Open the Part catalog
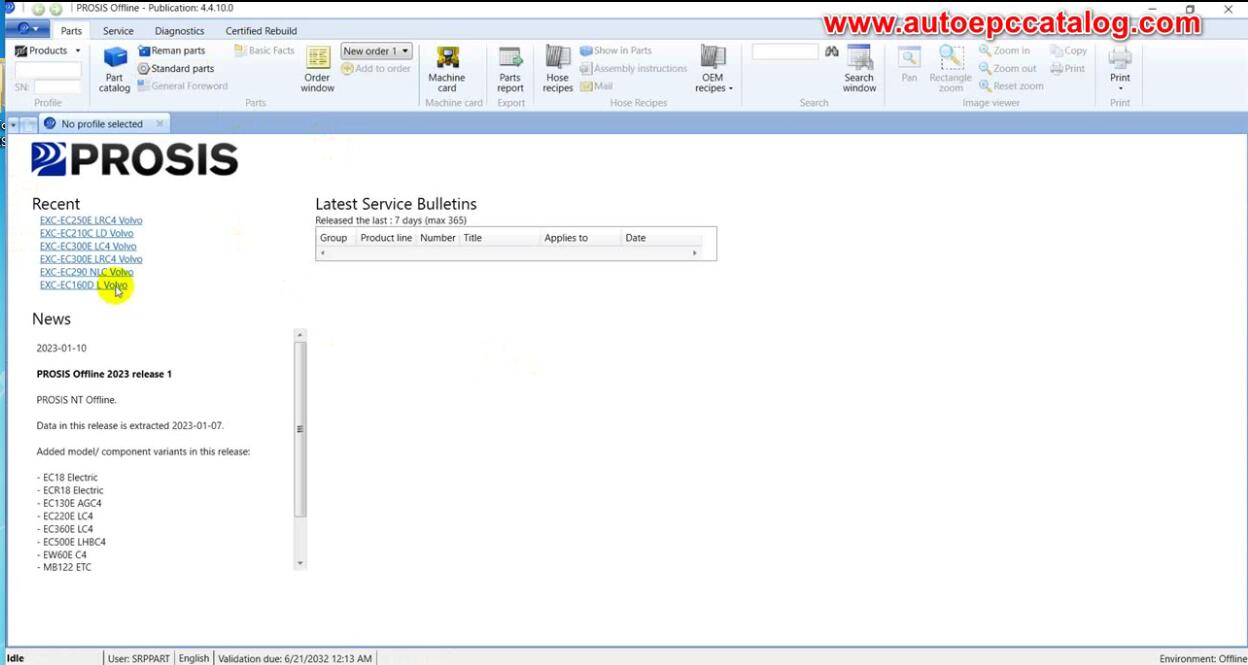The height and width of the screenshot is (665, 1248). click(x=114, y=69)
